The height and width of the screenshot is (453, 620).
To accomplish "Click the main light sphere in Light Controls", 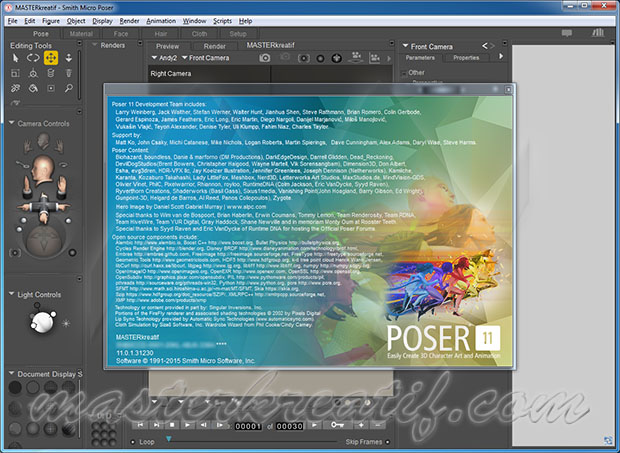I will [x=42, y=322].
